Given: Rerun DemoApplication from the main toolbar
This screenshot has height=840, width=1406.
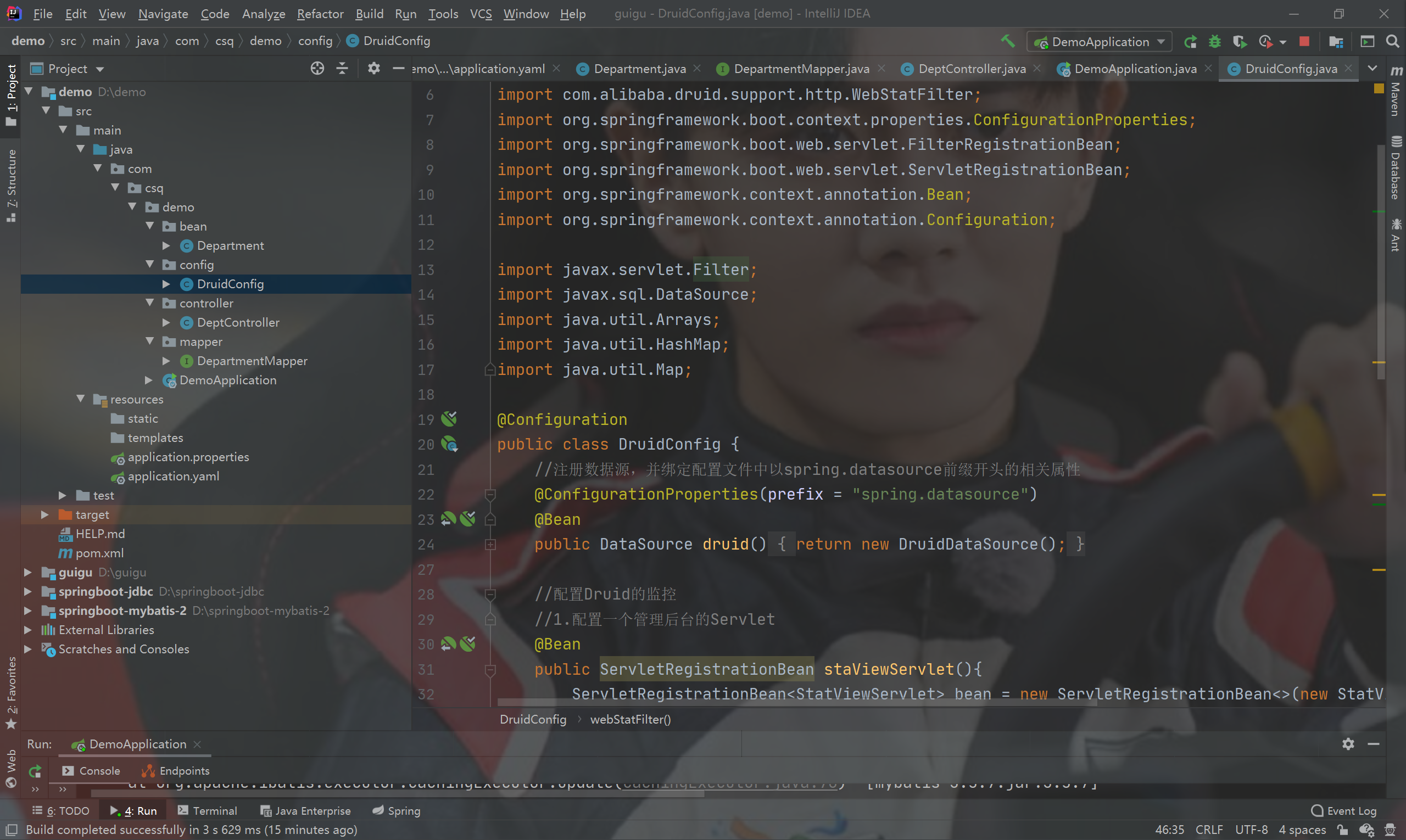Looking at the screenshot, I should 1190,41.
